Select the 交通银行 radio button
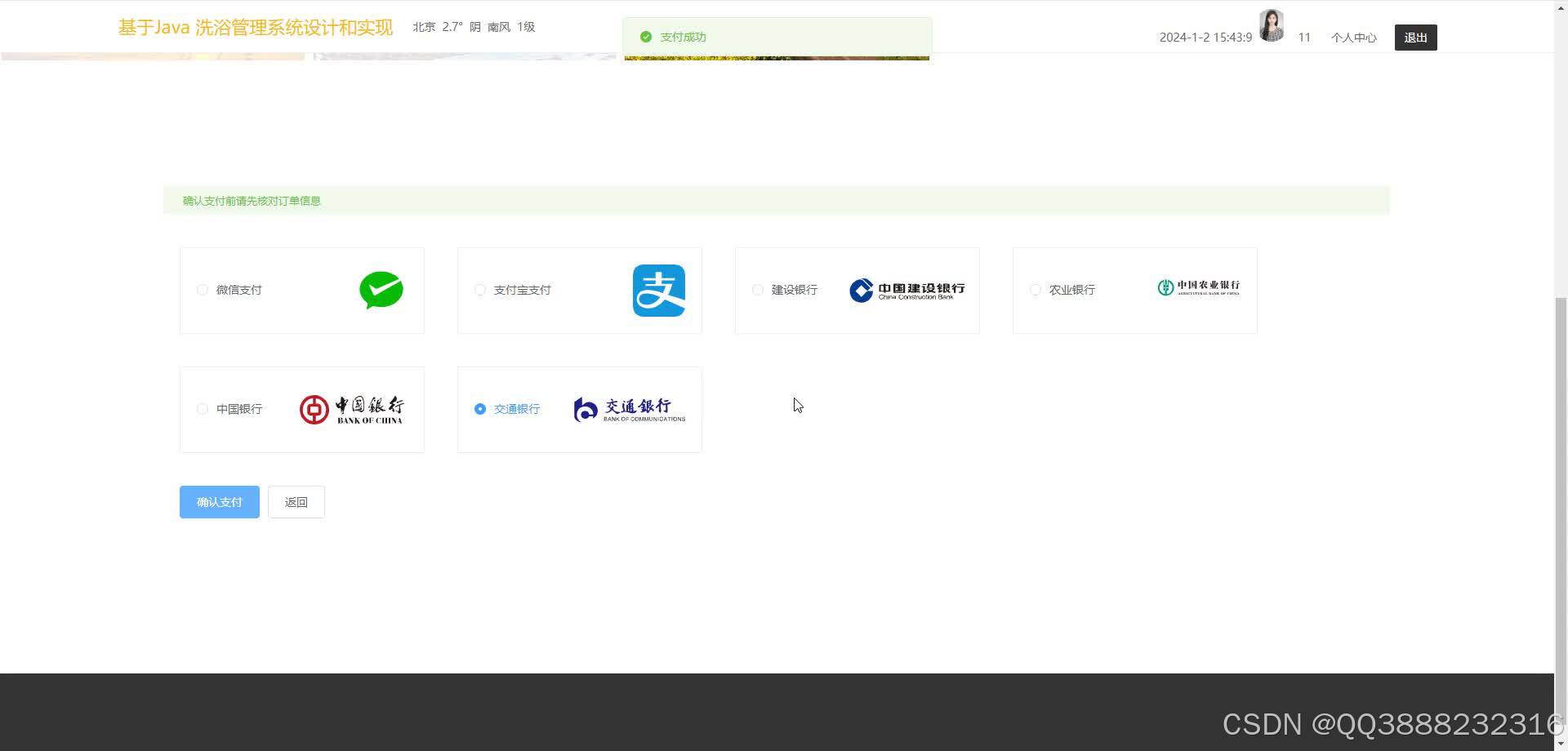This screenshot has width=1568, height=751. point(480,409)
